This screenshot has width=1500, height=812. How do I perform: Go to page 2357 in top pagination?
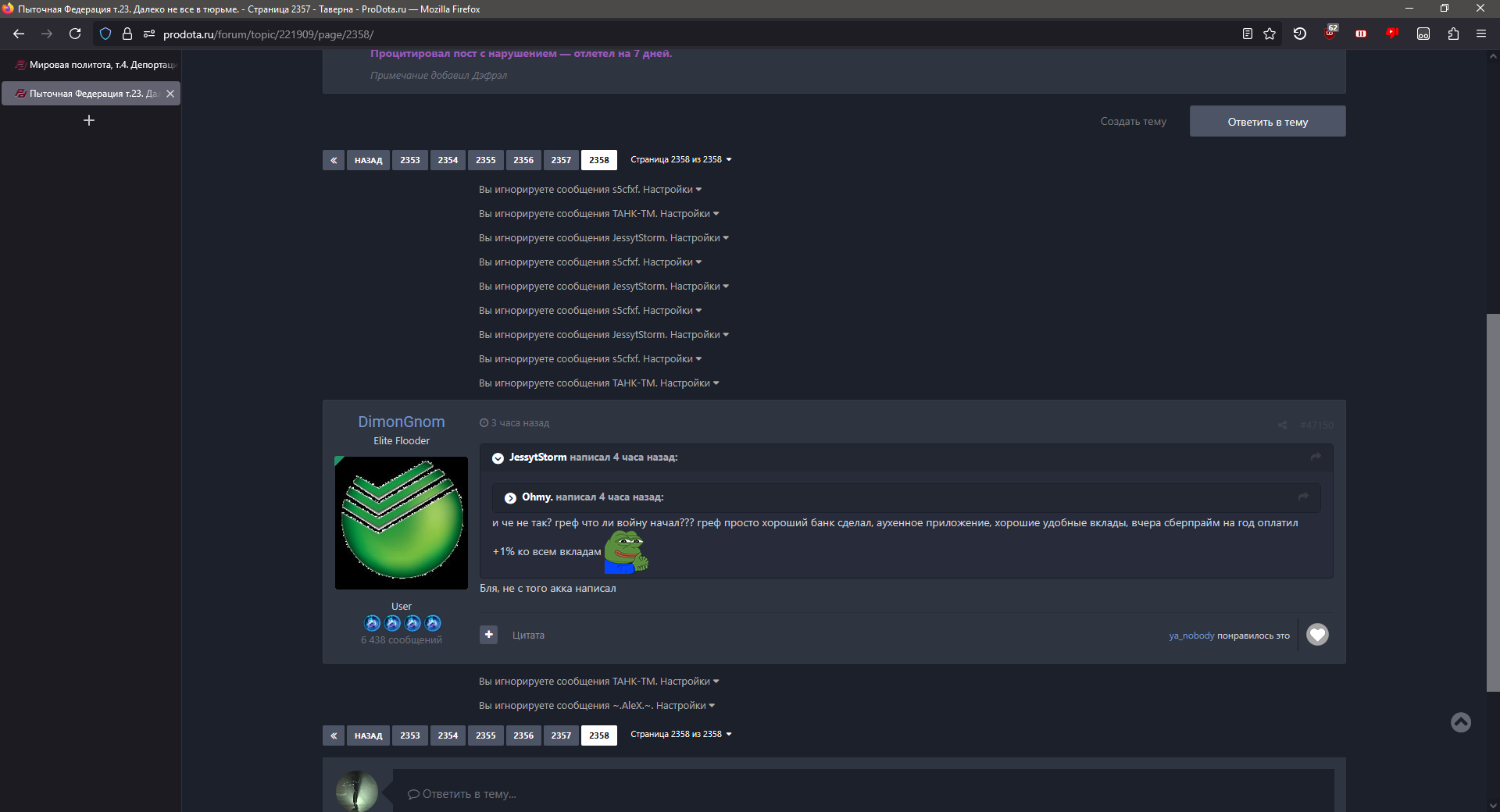pos(561,160)
